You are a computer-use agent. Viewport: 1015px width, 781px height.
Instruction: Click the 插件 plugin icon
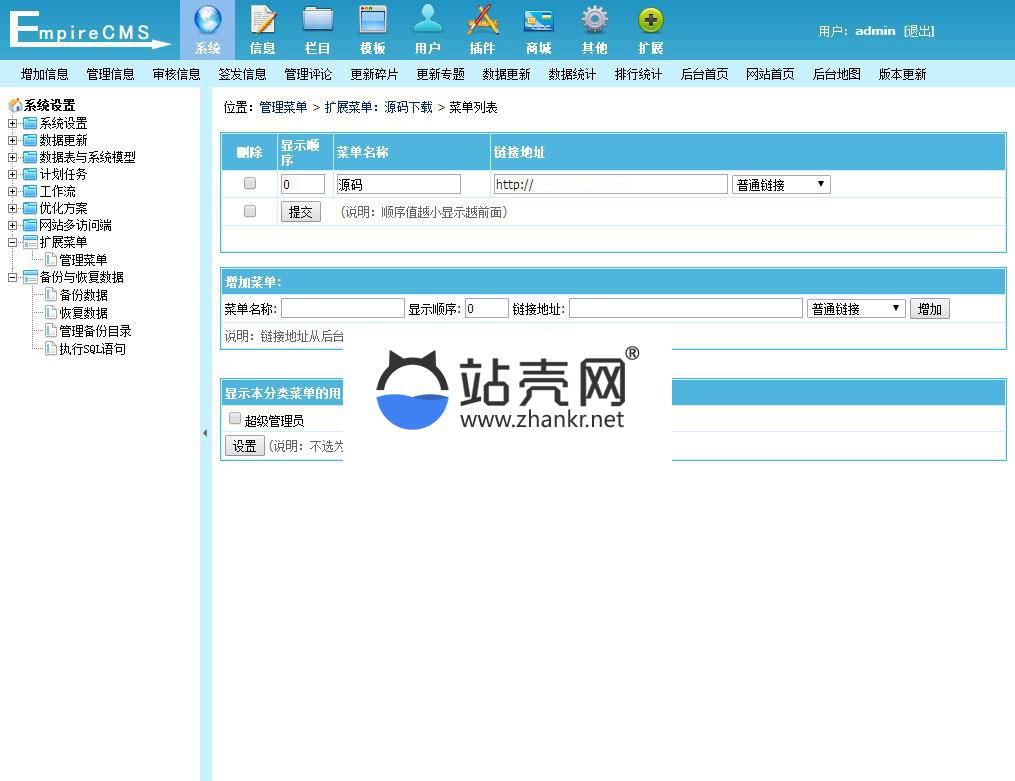(483, 21)
